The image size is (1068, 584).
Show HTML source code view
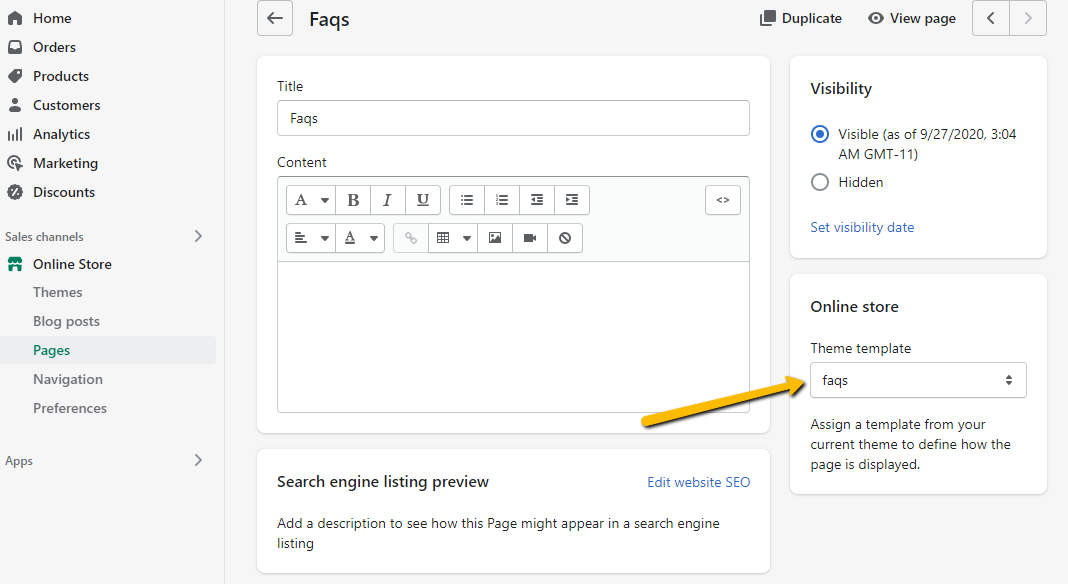point(723,200)
